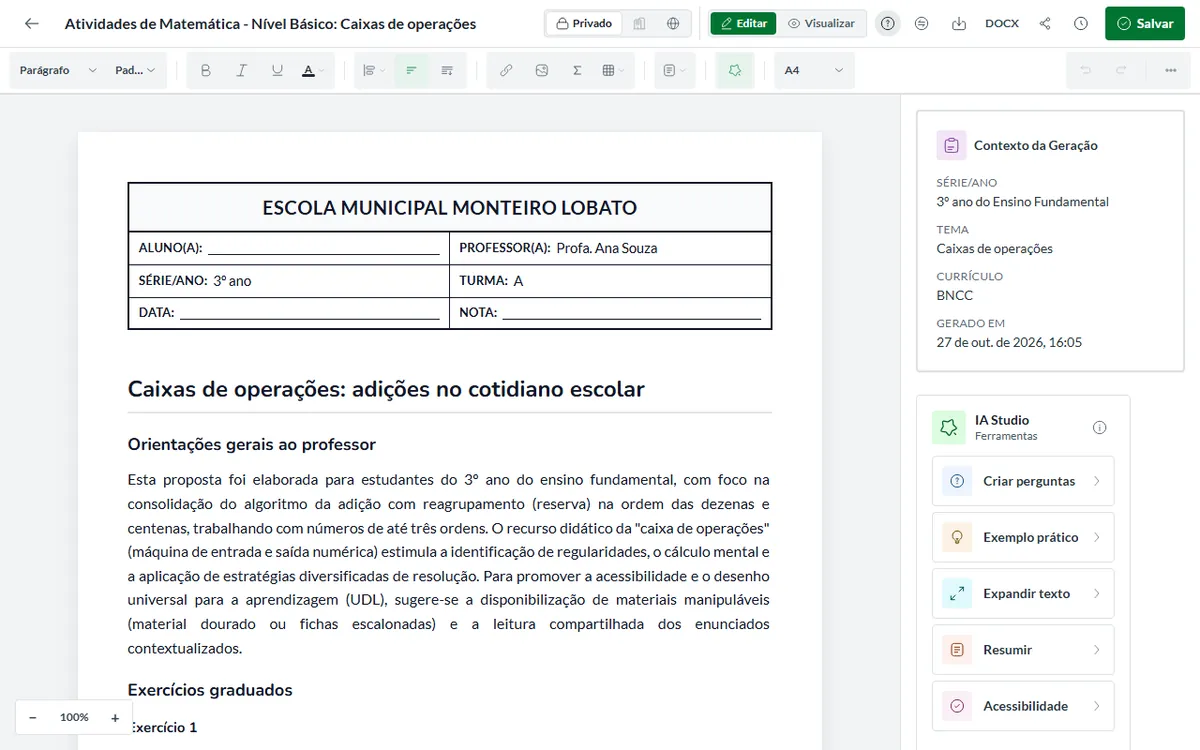Click the undo arrow
This screenshot has width=1200, height=750.
(x=1085, y=70)
